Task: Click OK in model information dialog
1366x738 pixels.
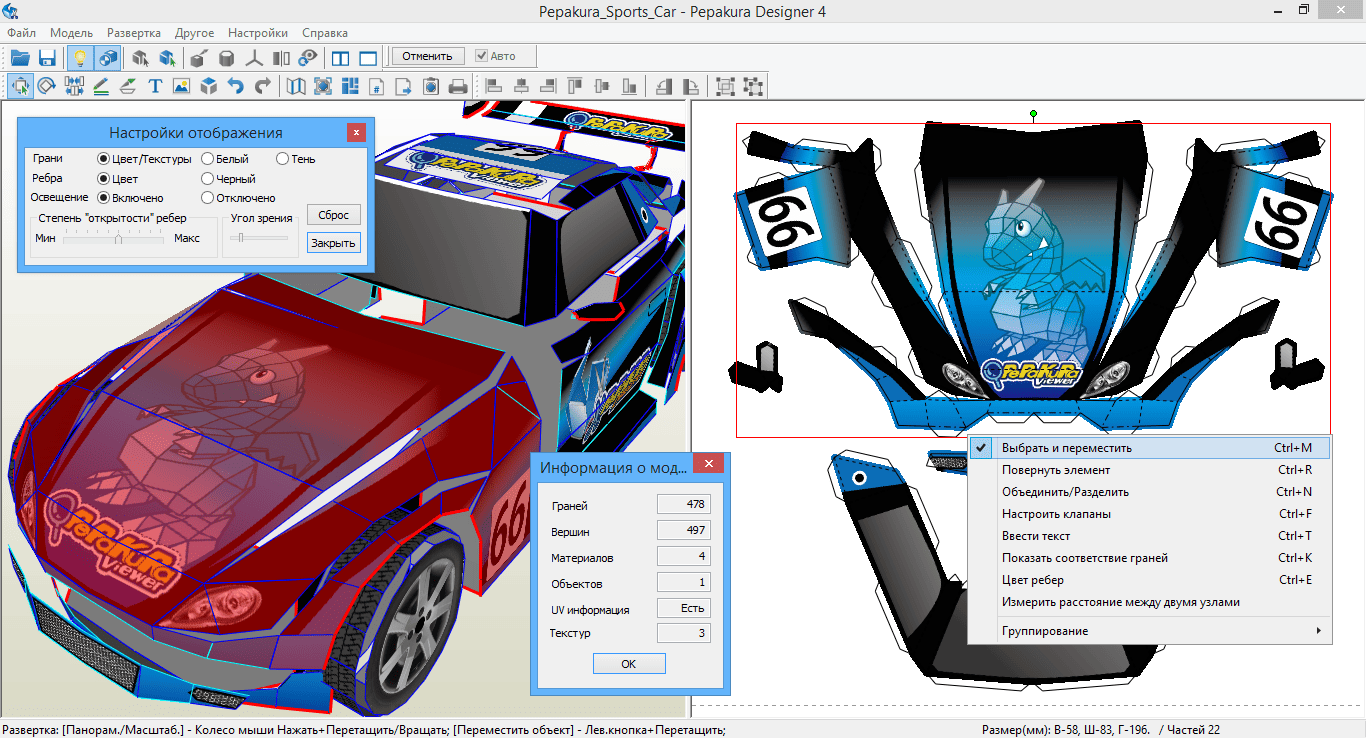Action: pyautogui.click(x=628, y=664)
